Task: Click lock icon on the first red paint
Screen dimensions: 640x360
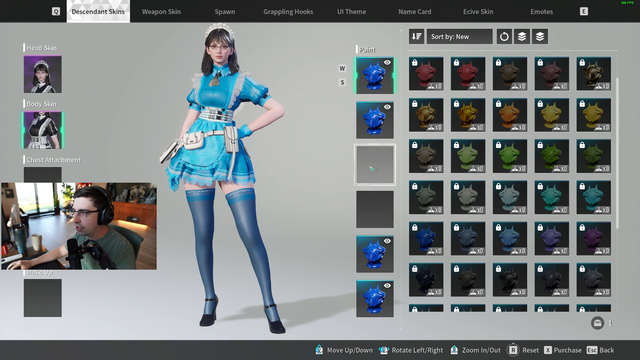Action: pyautogui.click(x=415, y=62)
